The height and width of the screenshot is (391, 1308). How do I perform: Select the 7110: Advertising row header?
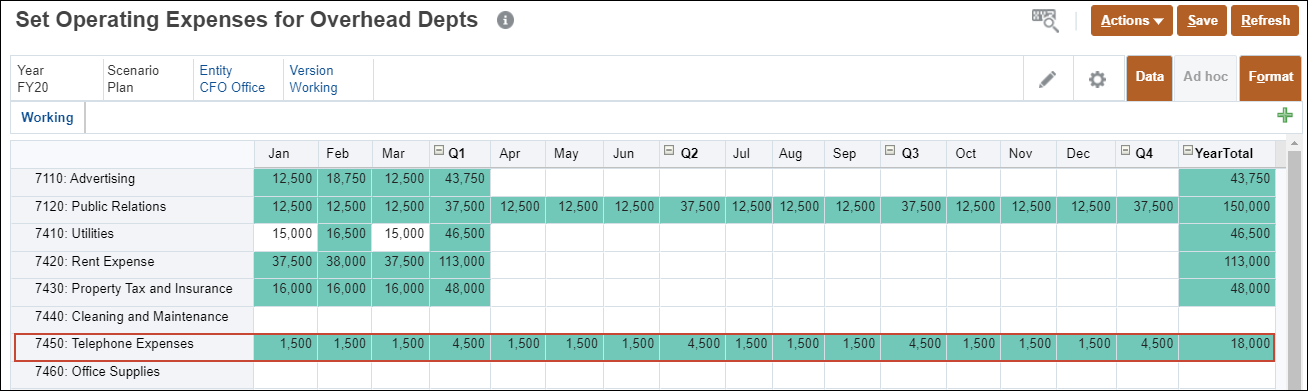tap(132, 181)
